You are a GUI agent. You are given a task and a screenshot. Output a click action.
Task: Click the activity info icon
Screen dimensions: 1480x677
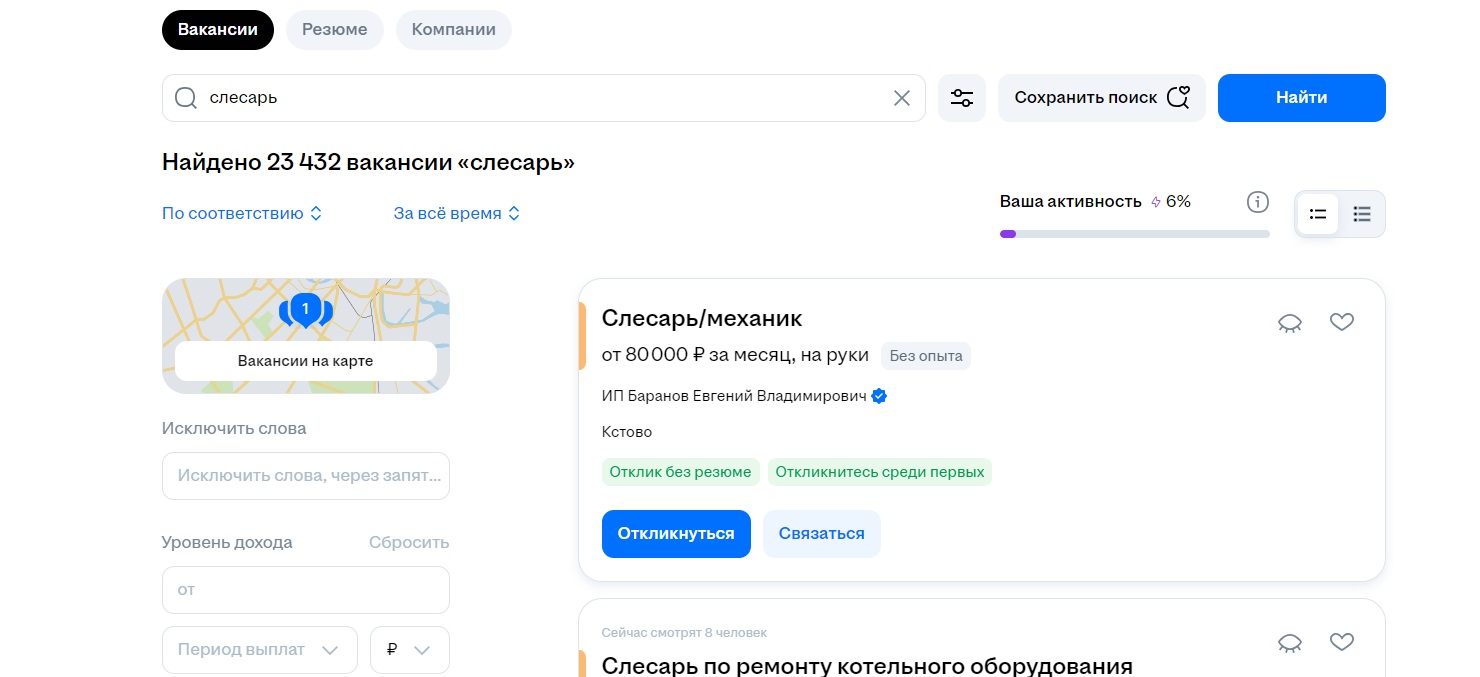pyautogui.click(x=1257, y=202)
